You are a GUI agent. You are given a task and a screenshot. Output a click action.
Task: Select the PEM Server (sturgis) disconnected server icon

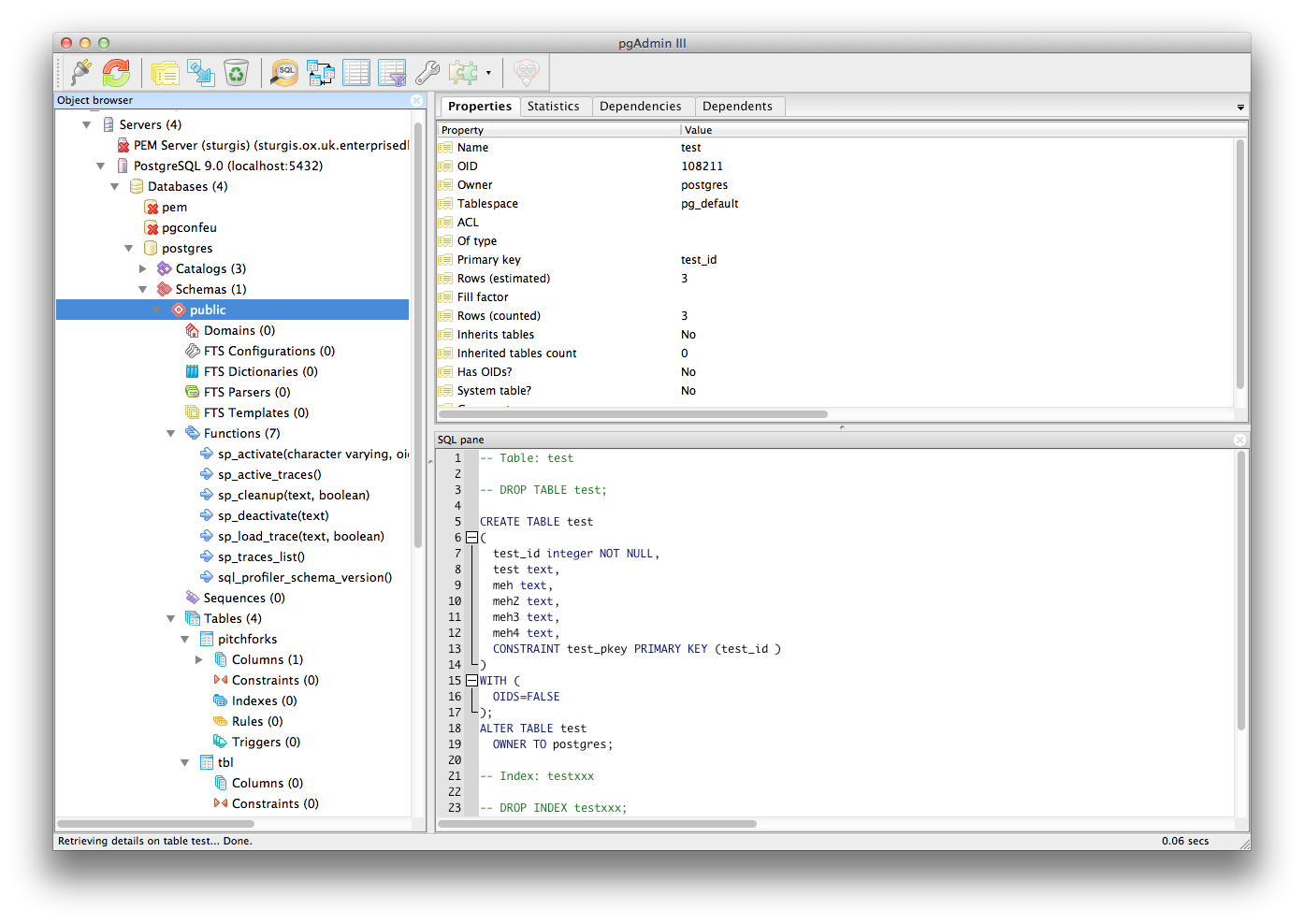point(123,145)
